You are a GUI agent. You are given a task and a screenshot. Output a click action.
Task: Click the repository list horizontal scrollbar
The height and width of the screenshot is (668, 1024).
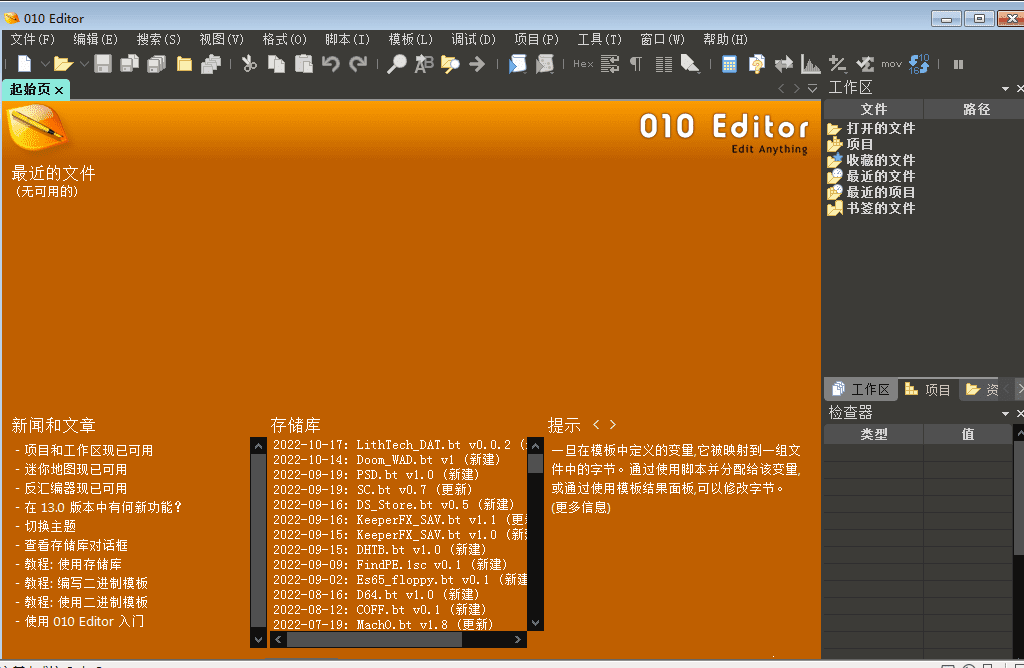(400, 639)
